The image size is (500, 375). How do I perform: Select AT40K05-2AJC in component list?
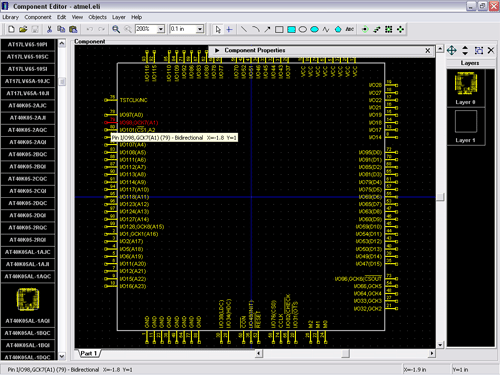[28, 106]
